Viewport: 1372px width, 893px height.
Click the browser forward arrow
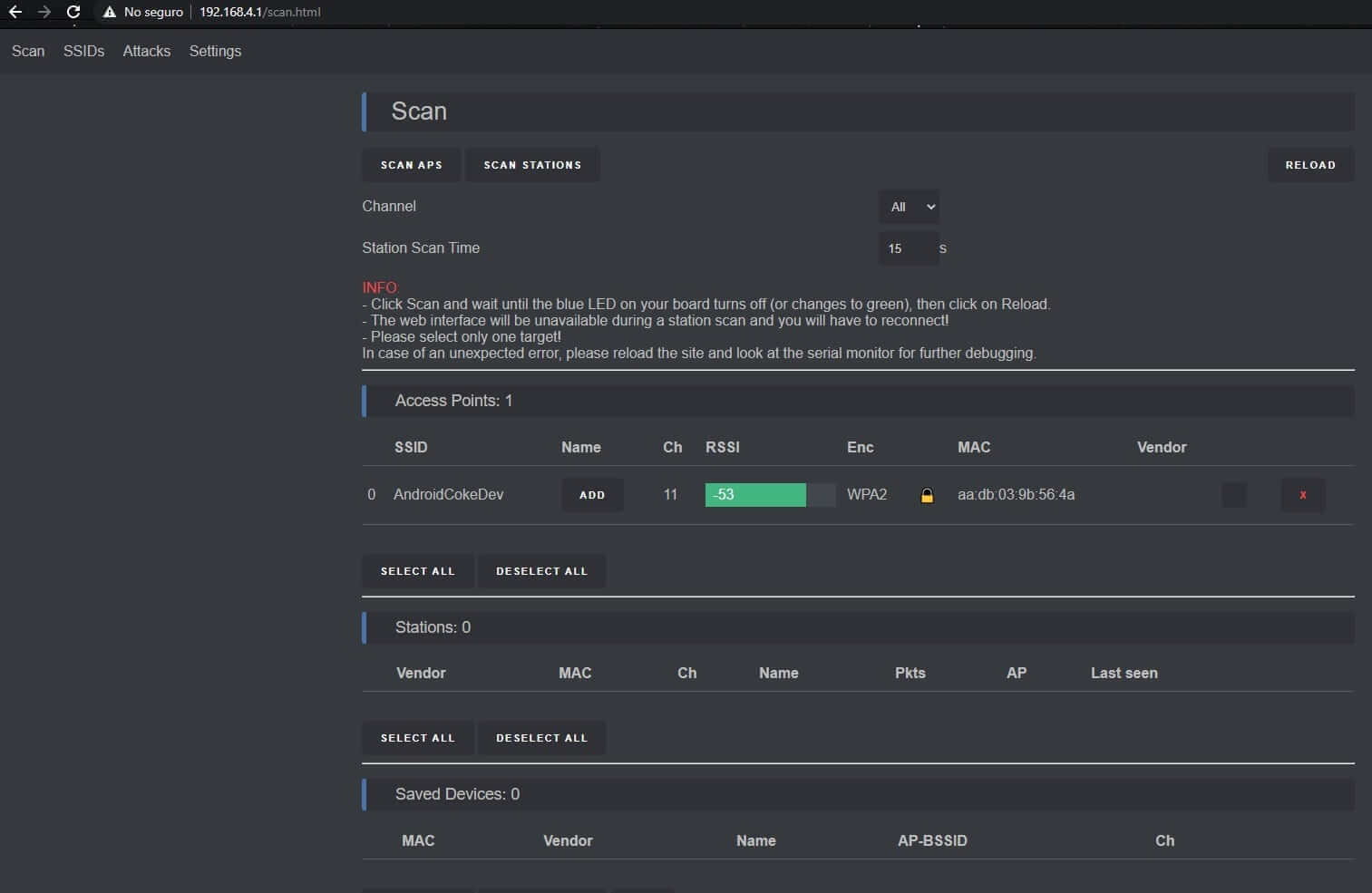44,12
